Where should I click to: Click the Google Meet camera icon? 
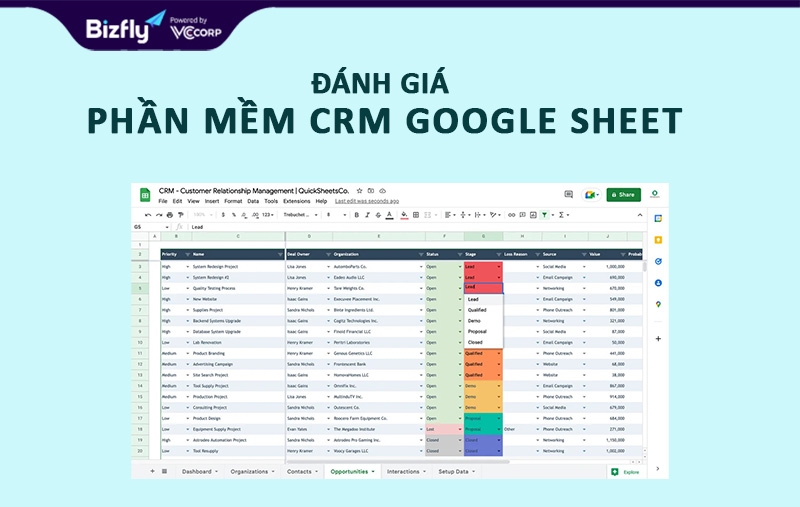point(589,195)
